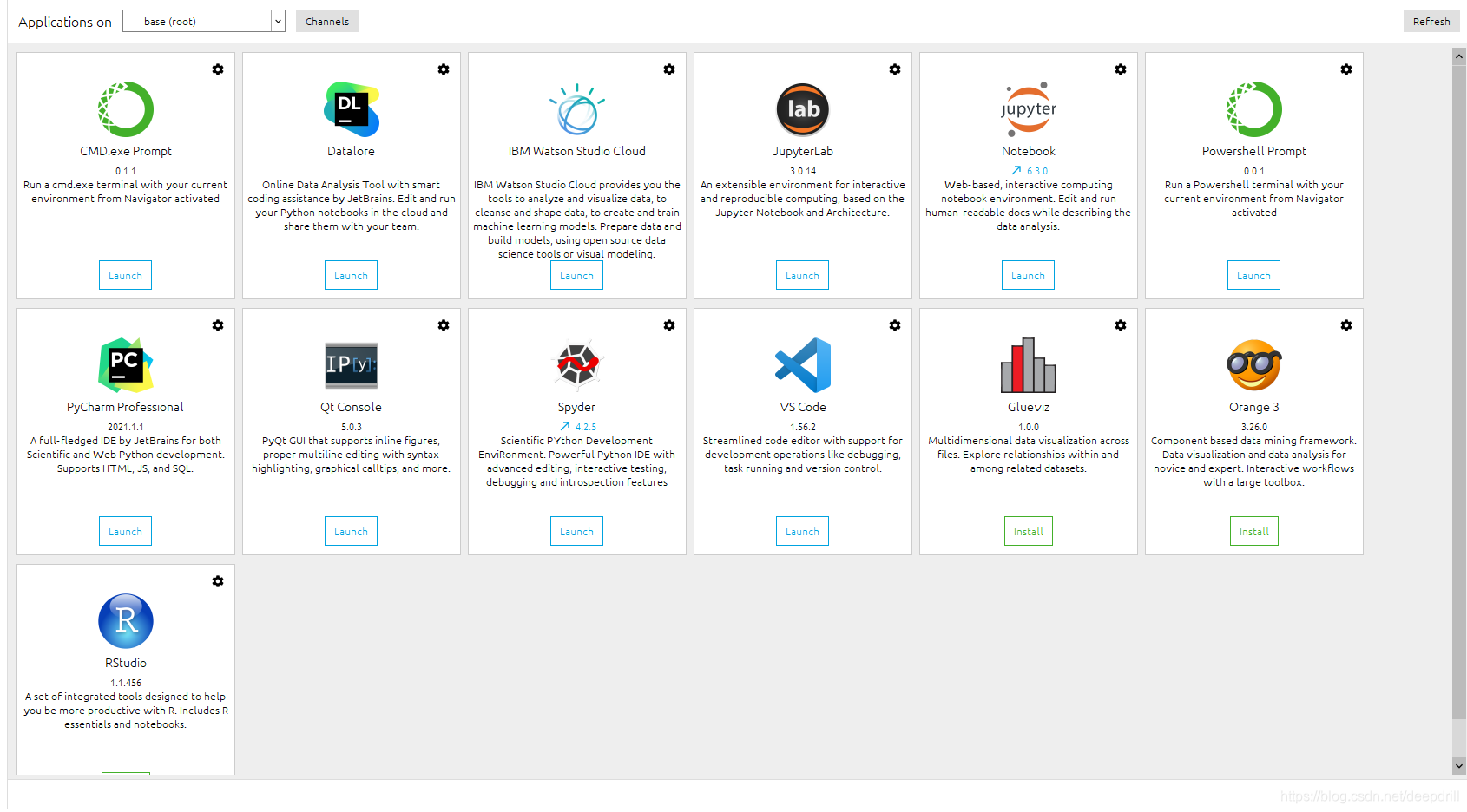Click the JupyterLab lab logo
The image size is (1467, 812).
point(803,109)
